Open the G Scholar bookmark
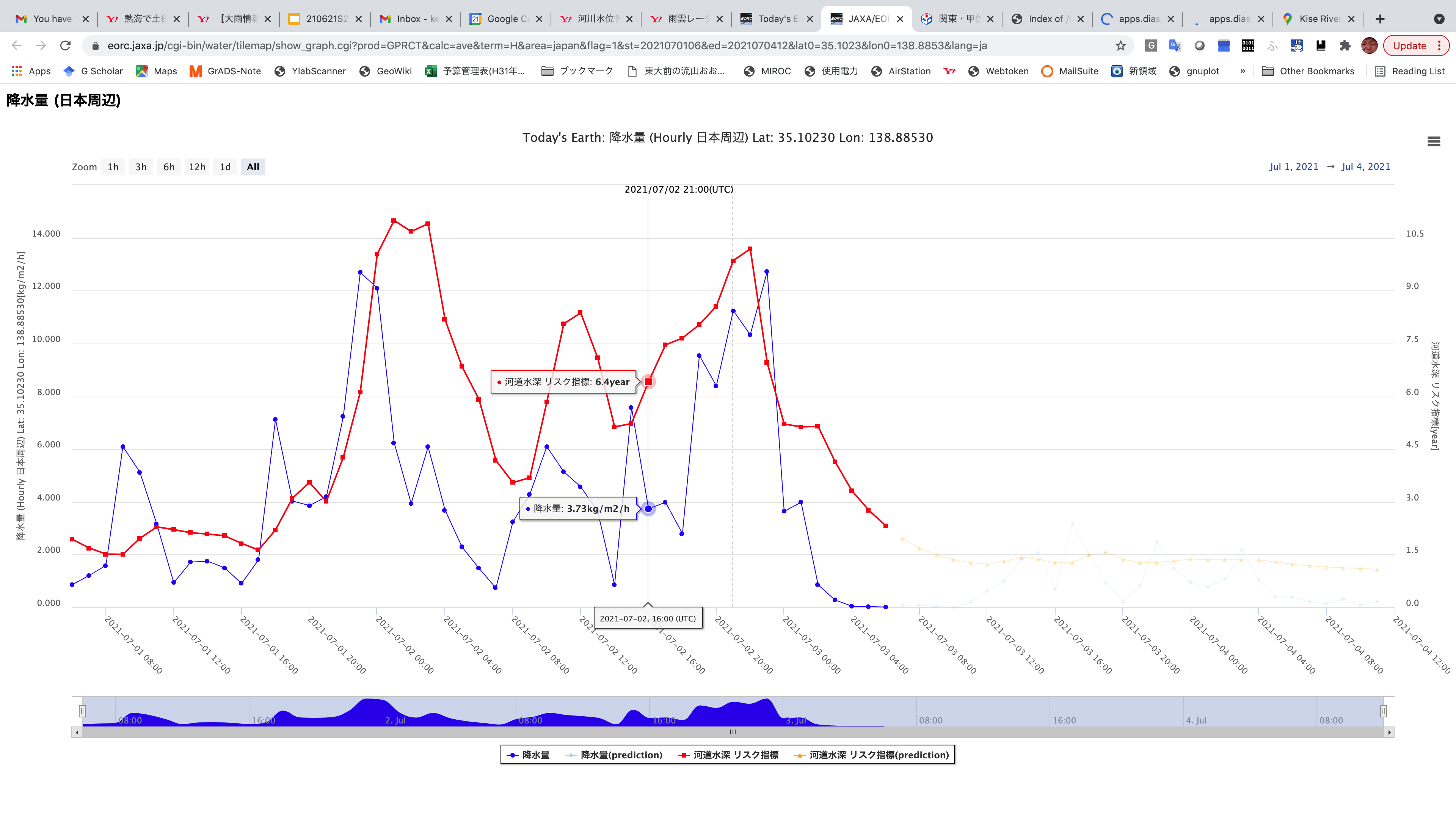Viewport: 1456px width, 819px height. [x=93, y=71]
